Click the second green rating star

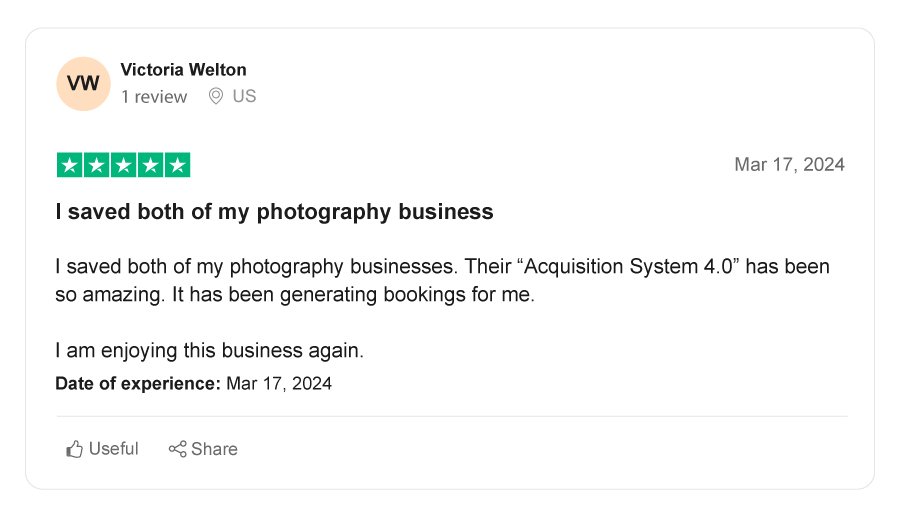(x=97, y=165)
